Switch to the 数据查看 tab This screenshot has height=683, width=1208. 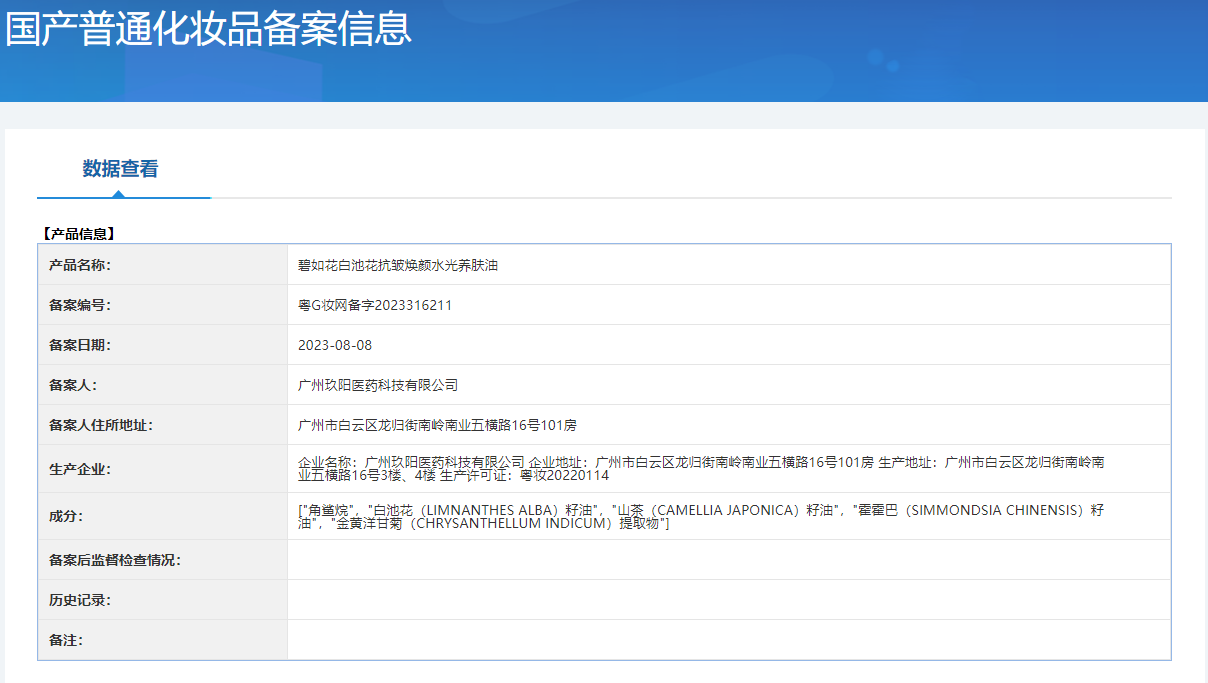tap(120, 169)
